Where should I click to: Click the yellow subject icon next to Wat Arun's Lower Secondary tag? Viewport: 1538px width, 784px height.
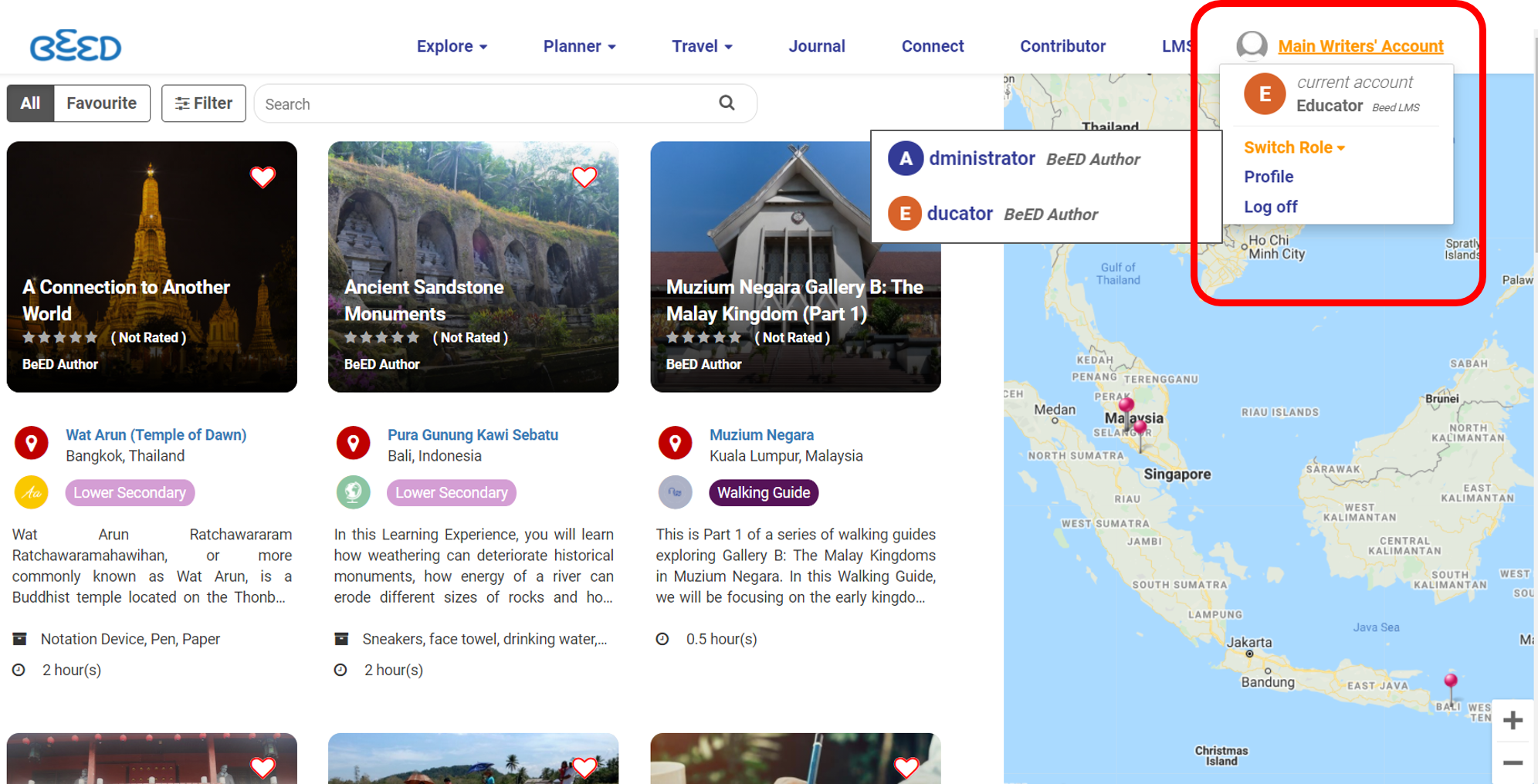coord(32,492)
